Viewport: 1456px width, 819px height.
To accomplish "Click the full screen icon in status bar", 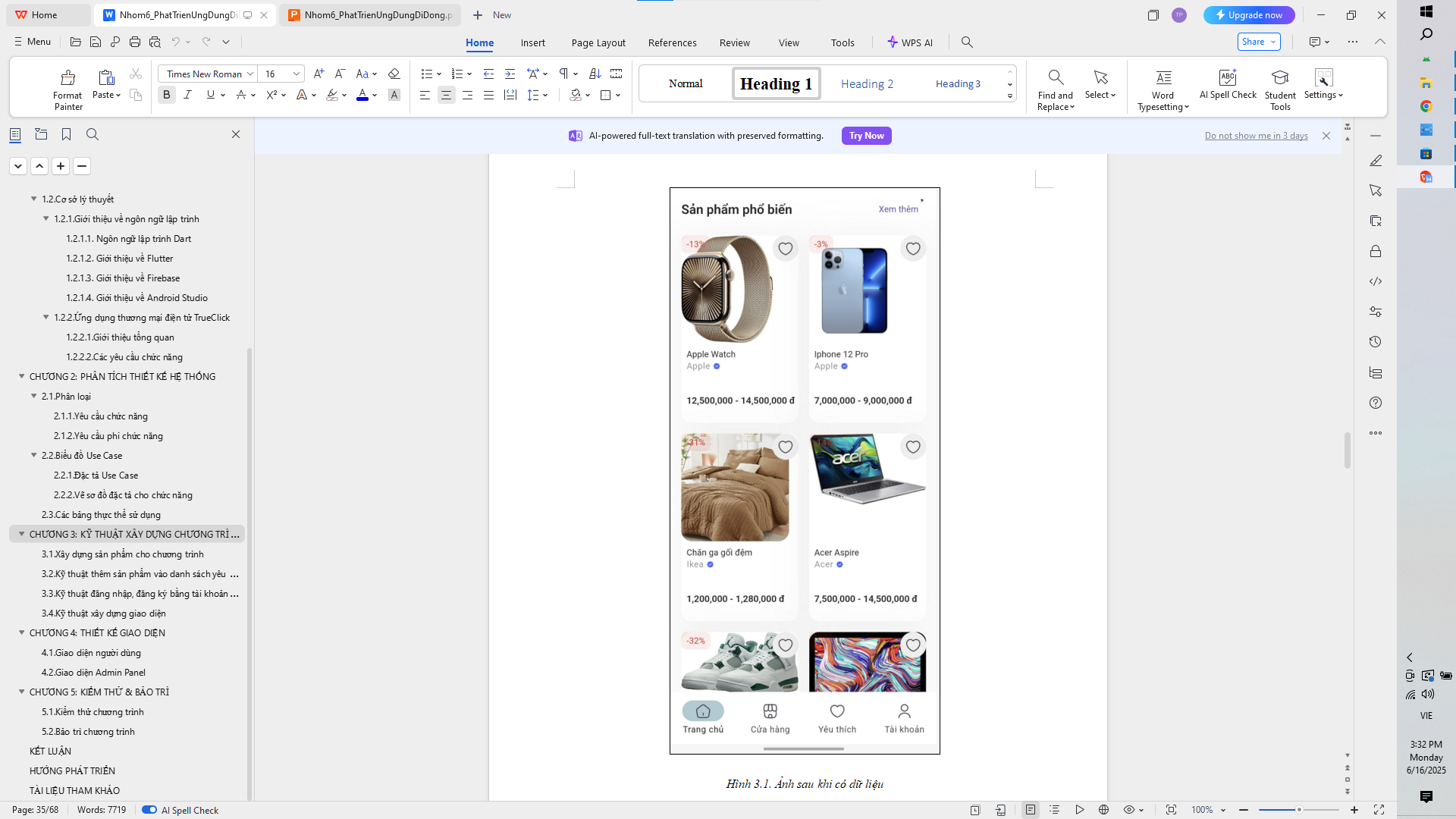I will 1379,810.
